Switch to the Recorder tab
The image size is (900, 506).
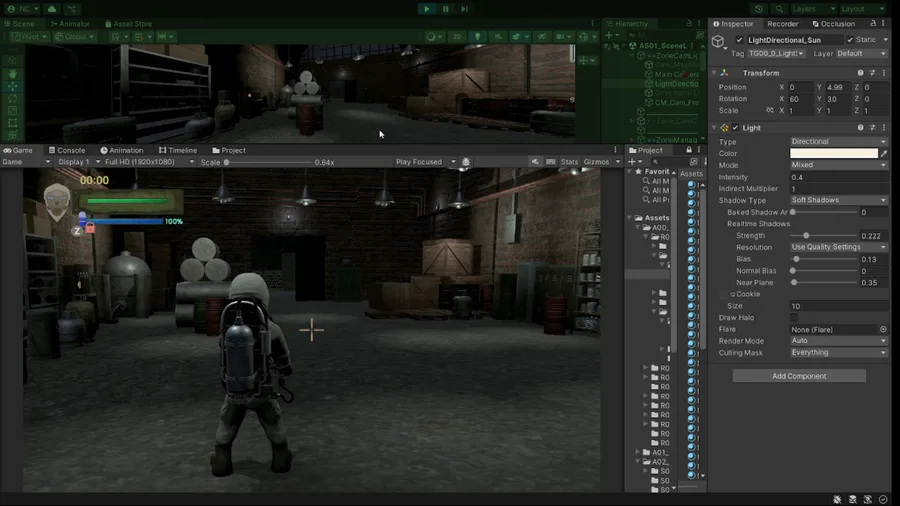tap(782, 24)
